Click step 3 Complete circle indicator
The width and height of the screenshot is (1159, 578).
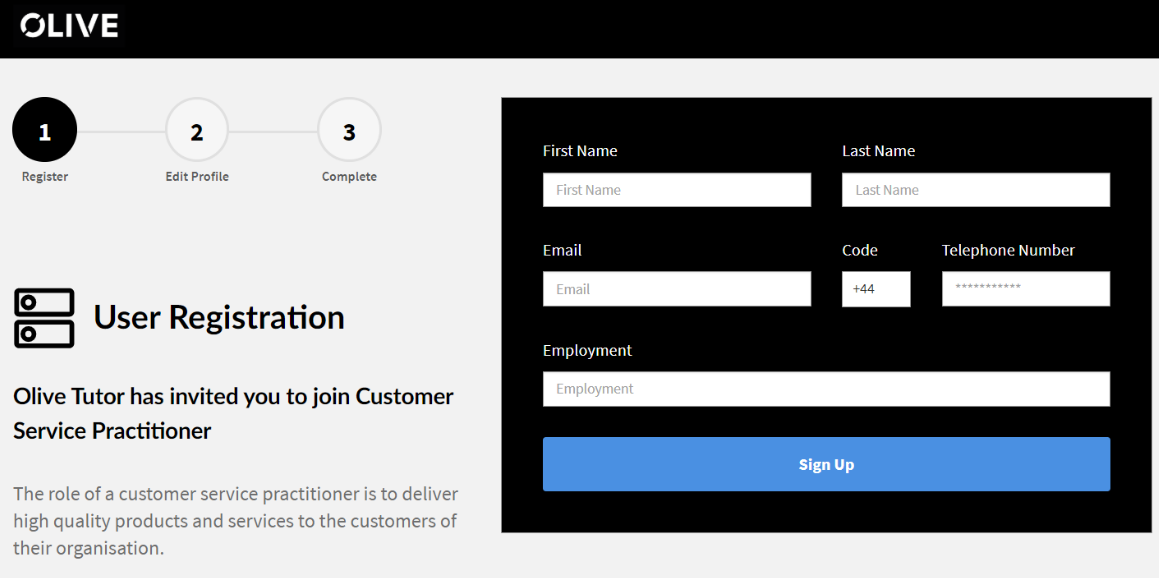pyautogui.click(x=349, y=129)
